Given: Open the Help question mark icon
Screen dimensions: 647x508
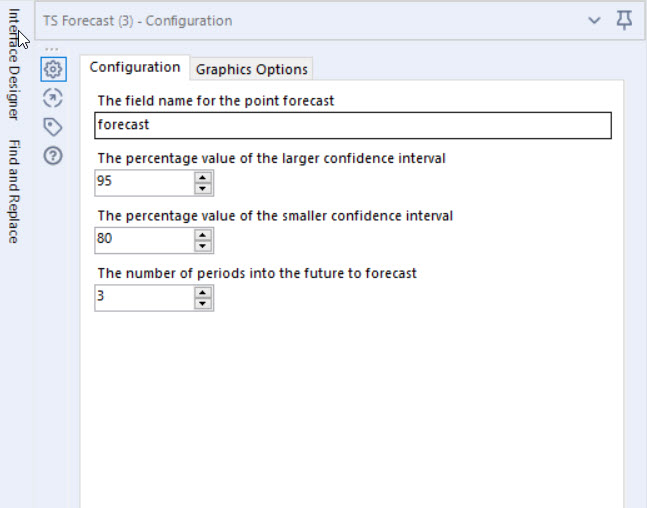Looking at the screenshot, I should click(53, 156).
